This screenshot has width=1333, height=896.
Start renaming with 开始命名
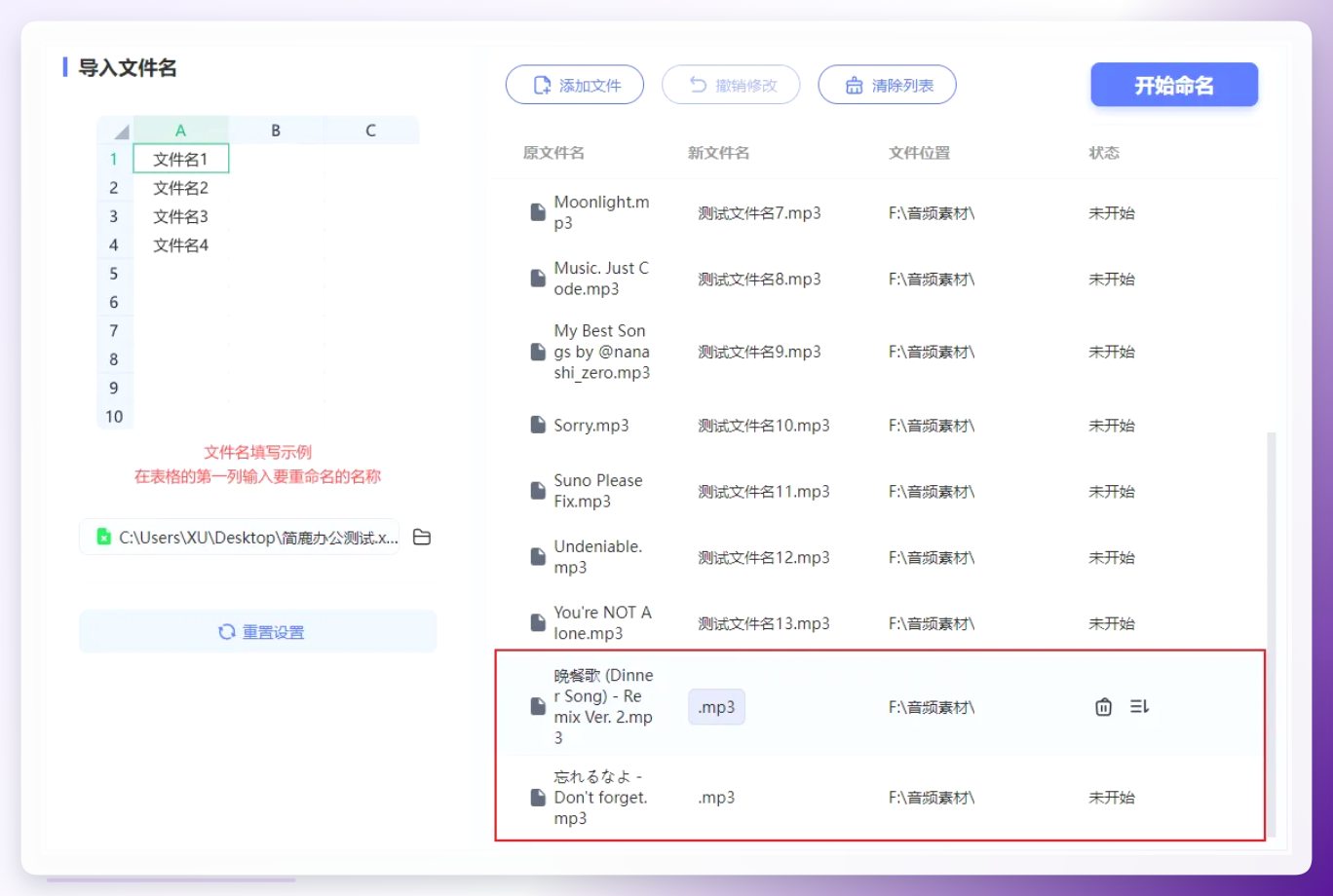(1174, 85)
